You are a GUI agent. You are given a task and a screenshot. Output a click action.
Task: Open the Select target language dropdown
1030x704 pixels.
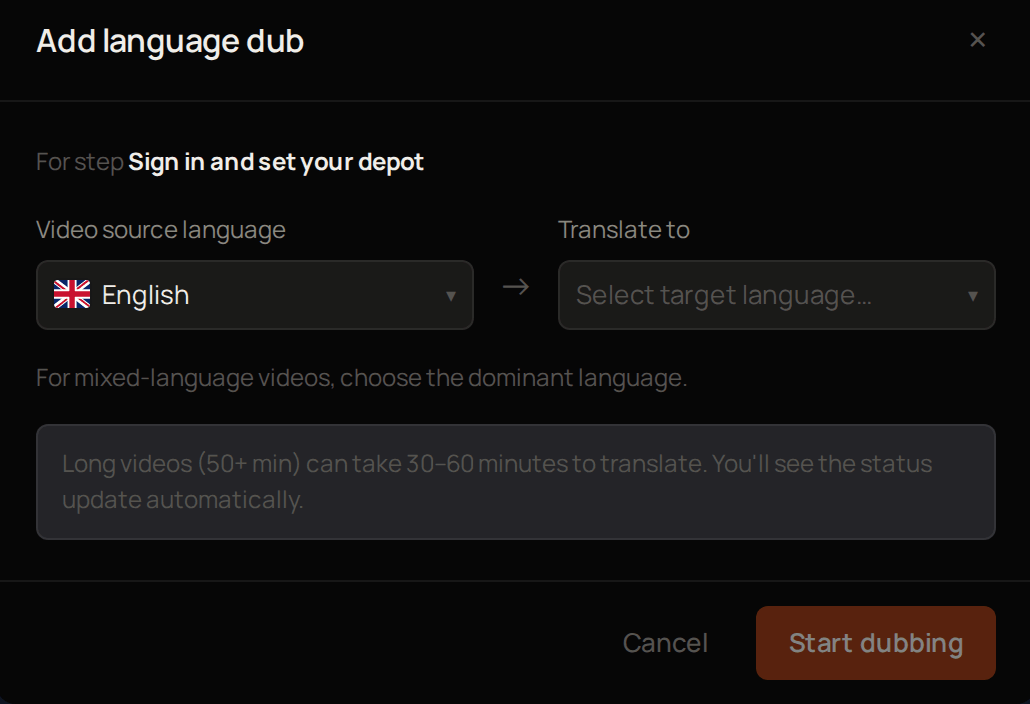[x=776, y=295]
